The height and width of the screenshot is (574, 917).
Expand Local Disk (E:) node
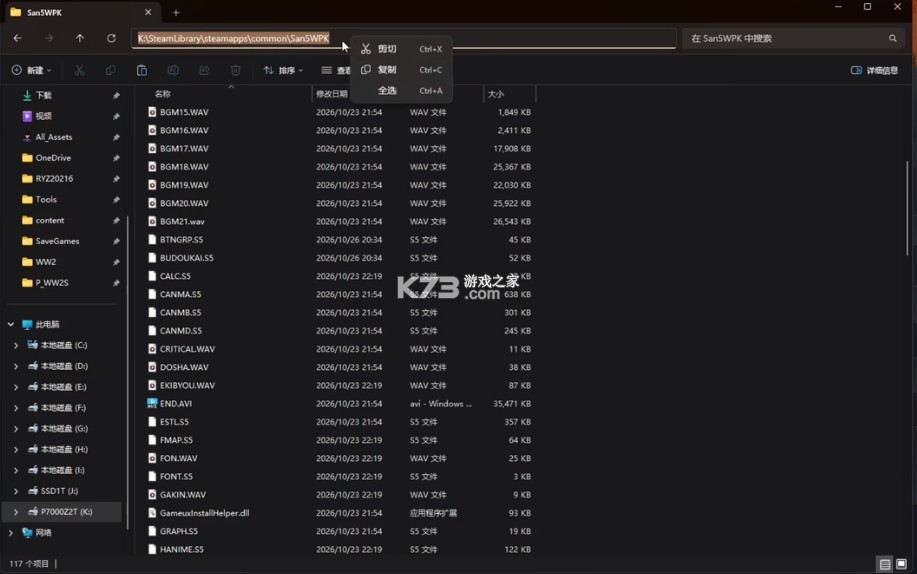point(16,387)
